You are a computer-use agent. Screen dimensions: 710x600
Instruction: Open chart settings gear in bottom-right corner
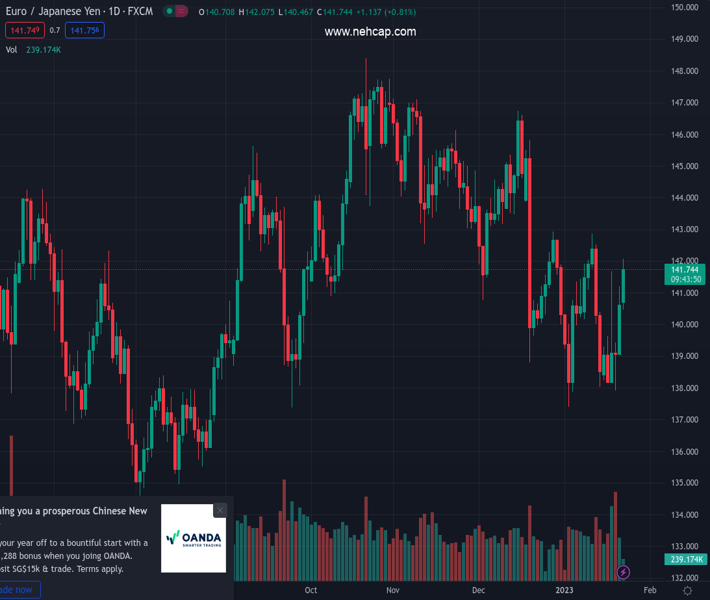(687, 591)
